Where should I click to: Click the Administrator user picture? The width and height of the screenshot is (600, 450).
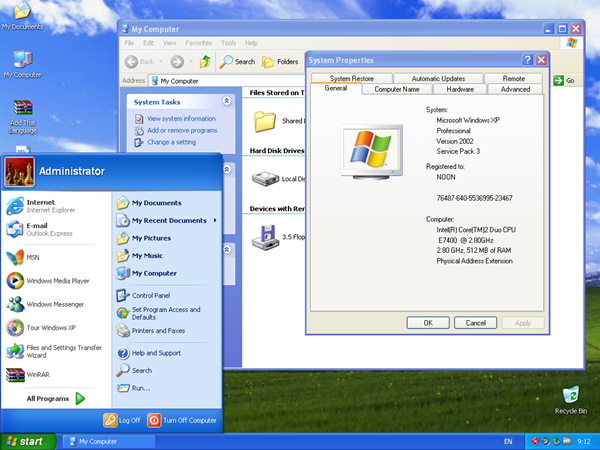(x=20, y=171)
